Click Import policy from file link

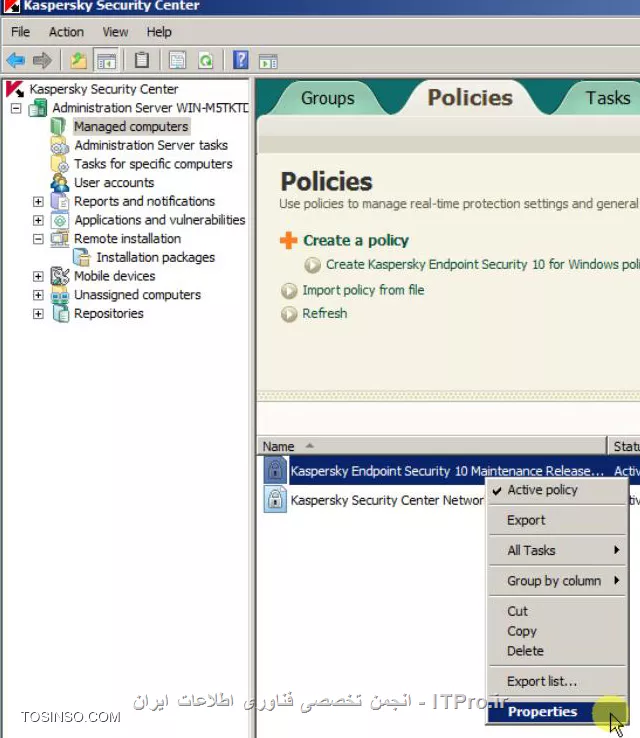(363, 290)
